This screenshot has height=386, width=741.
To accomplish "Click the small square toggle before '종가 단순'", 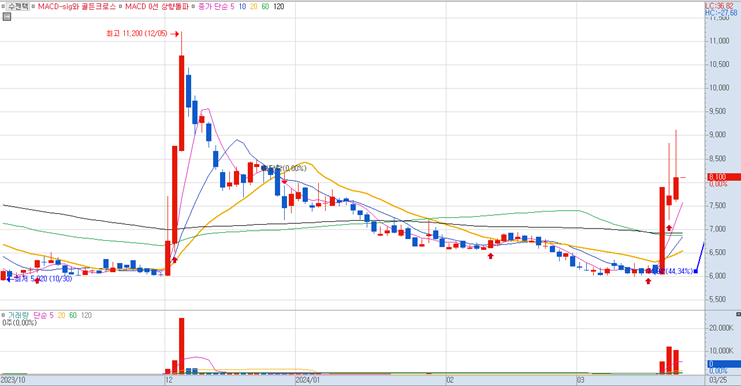I will [x=194, y=7].
